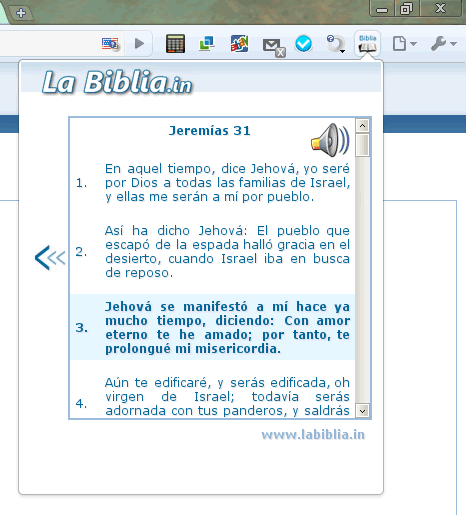The width and height of the screenshot is (466, 515).
Task: Click the La Biblia.in logo
Action: [x=117, y=82]
